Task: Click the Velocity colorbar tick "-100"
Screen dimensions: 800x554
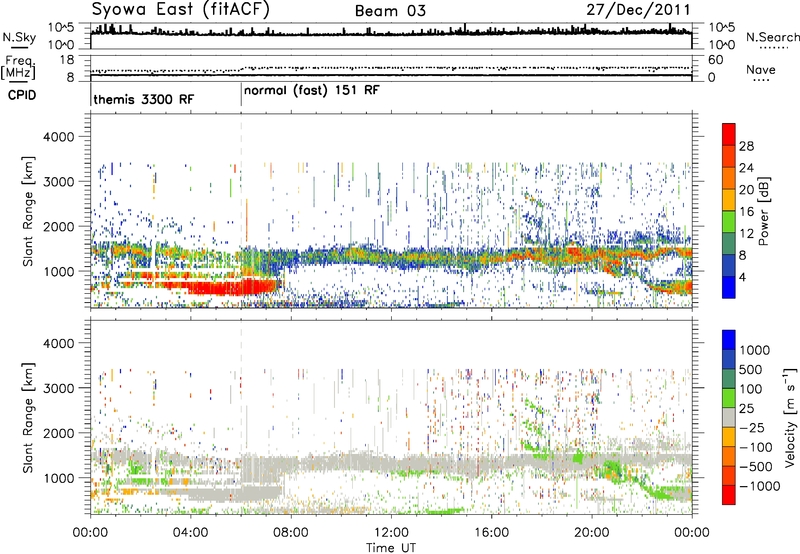Action: 756,447
